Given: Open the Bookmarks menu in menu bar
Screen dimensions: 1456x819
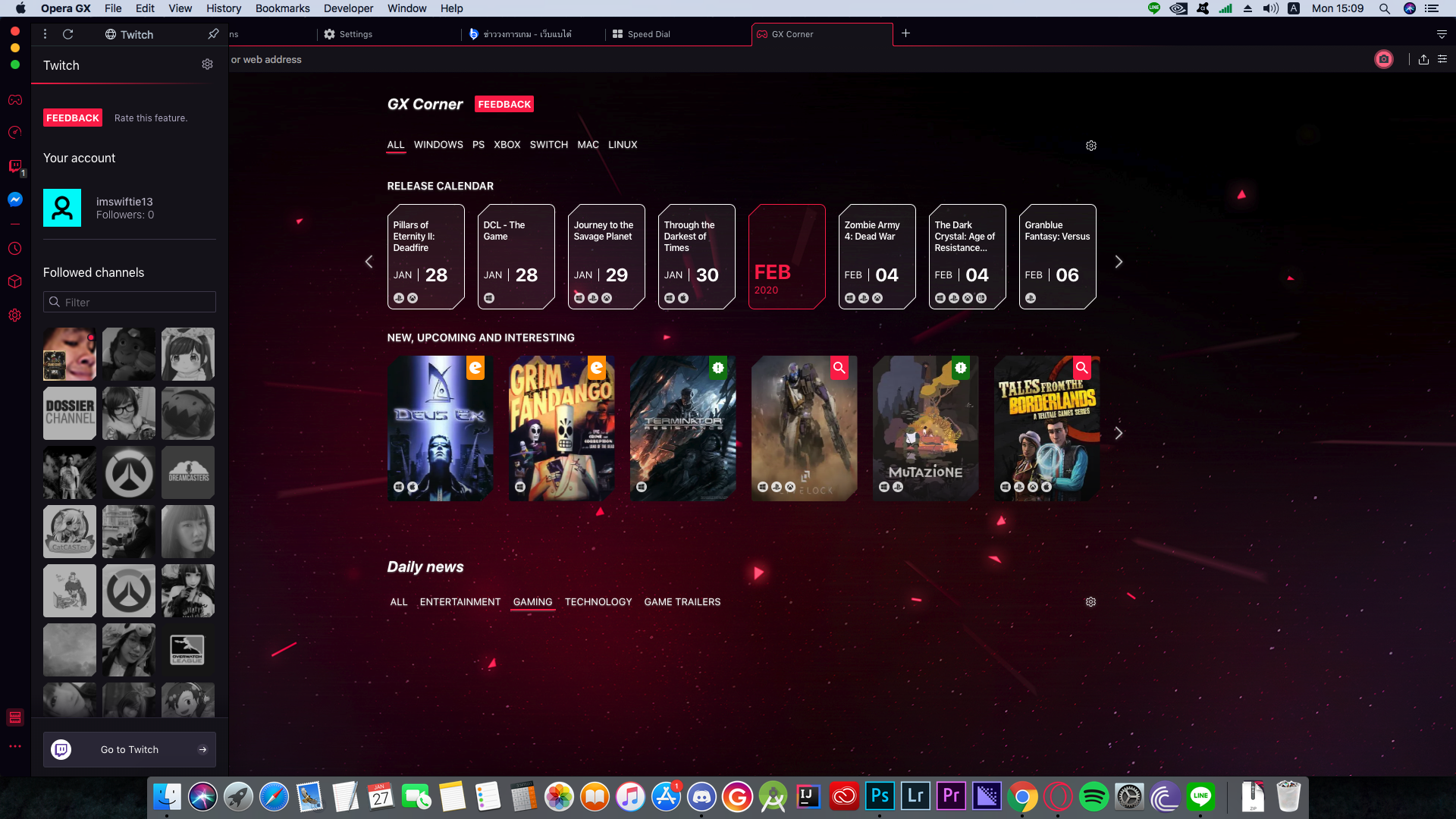Looking at the screenshot, I should click(282, 8).
